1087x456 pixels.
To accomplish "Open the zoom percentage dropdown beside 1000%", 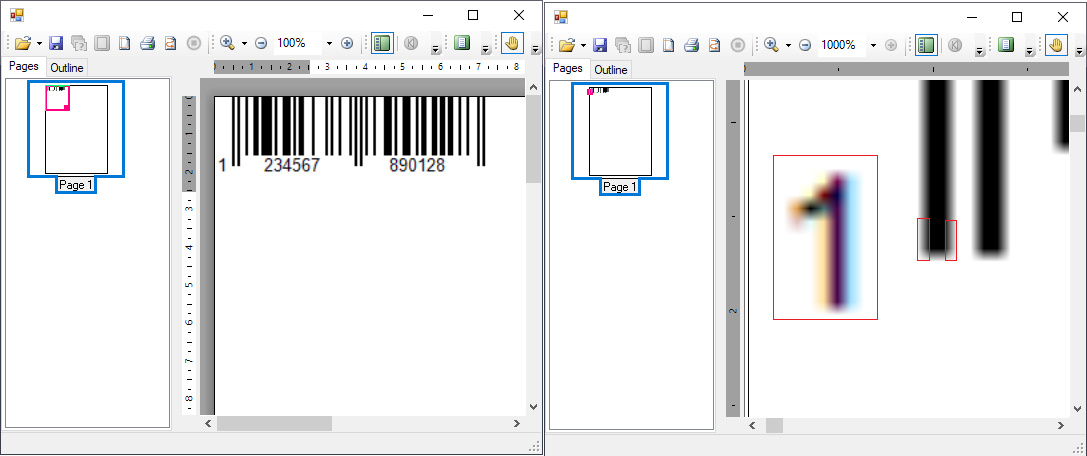I will tap(873, 45).
